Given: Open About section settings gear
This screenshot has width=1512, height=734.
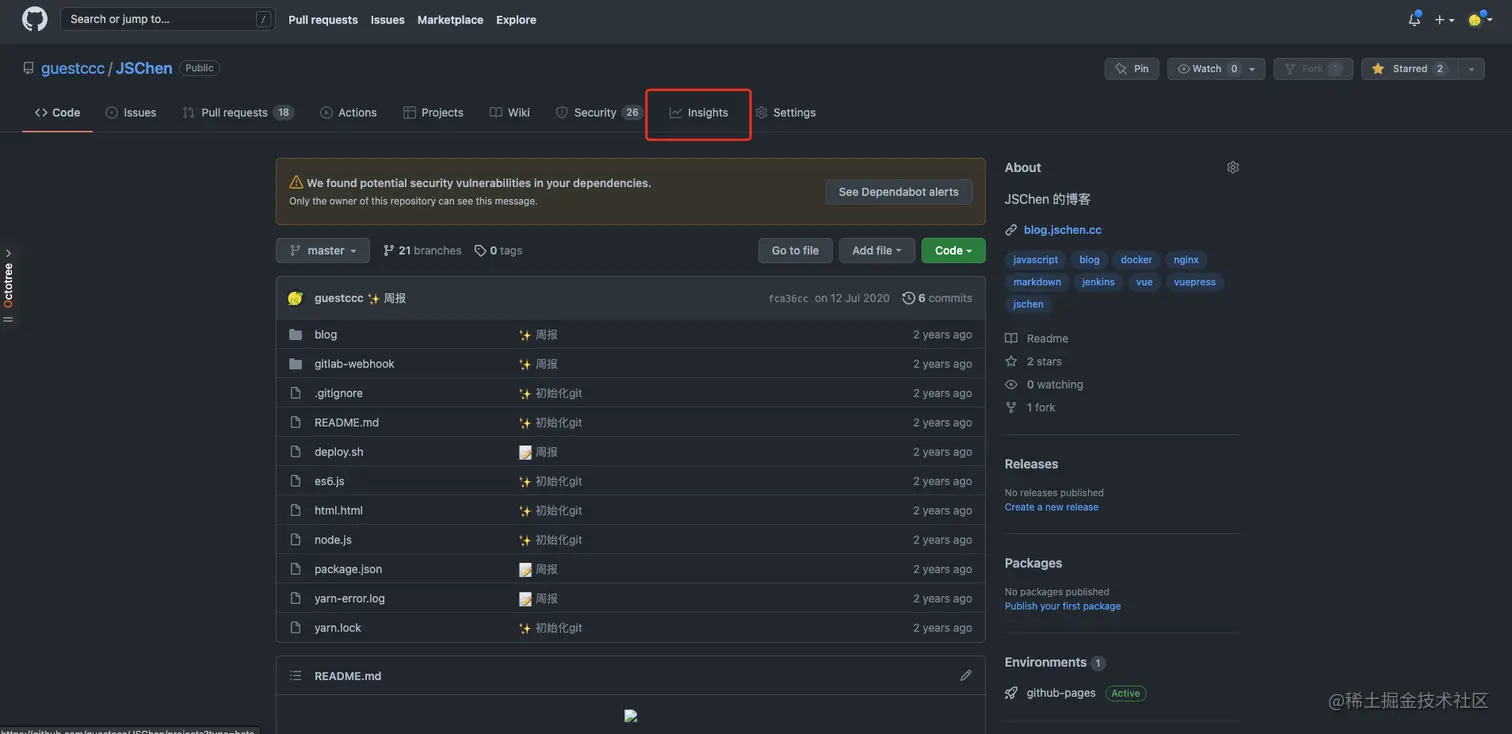Looking at the screenshot, I should 1233,167.
